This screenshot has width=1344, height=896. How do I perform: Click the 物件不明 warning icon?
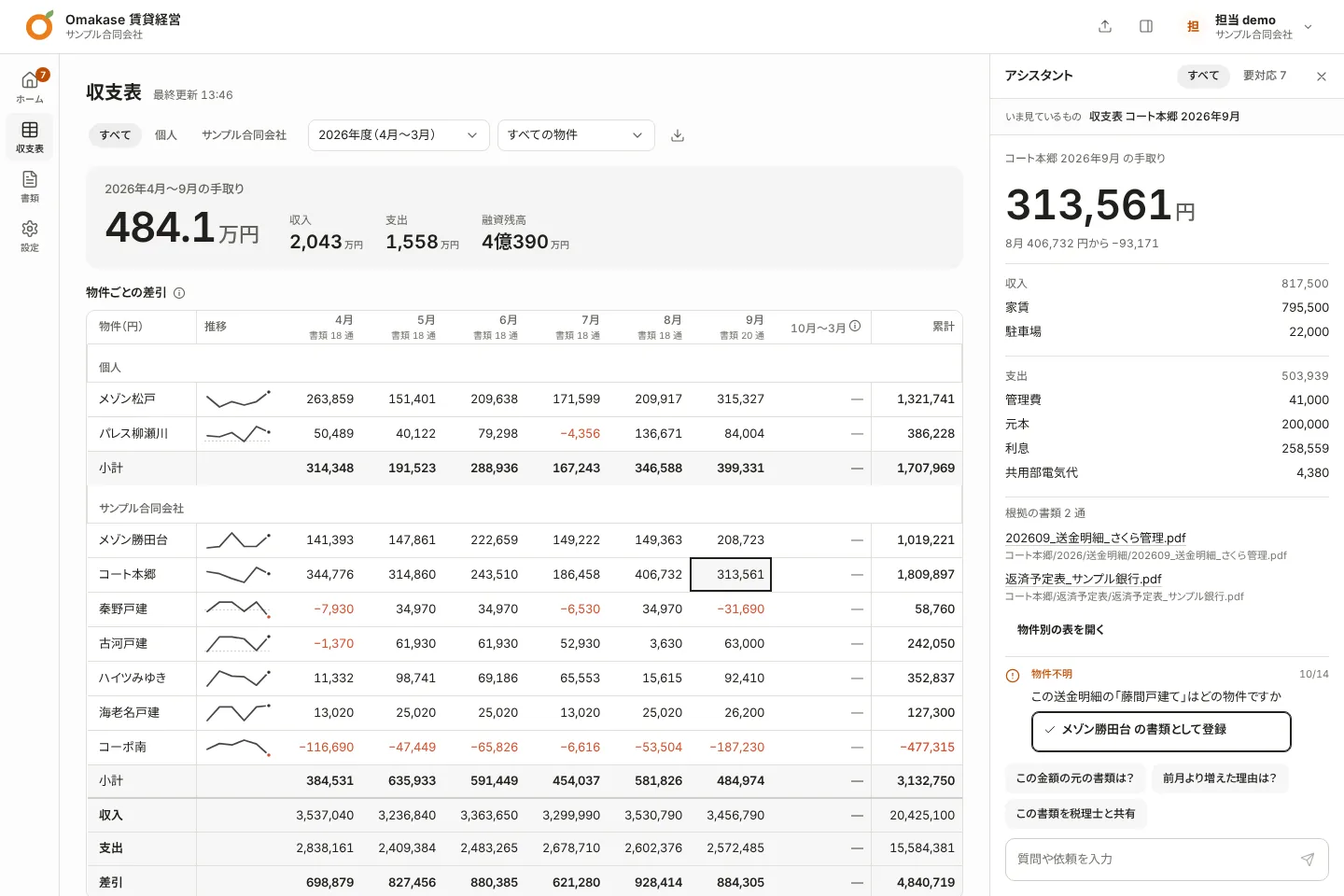click(x=1013, y=675)
